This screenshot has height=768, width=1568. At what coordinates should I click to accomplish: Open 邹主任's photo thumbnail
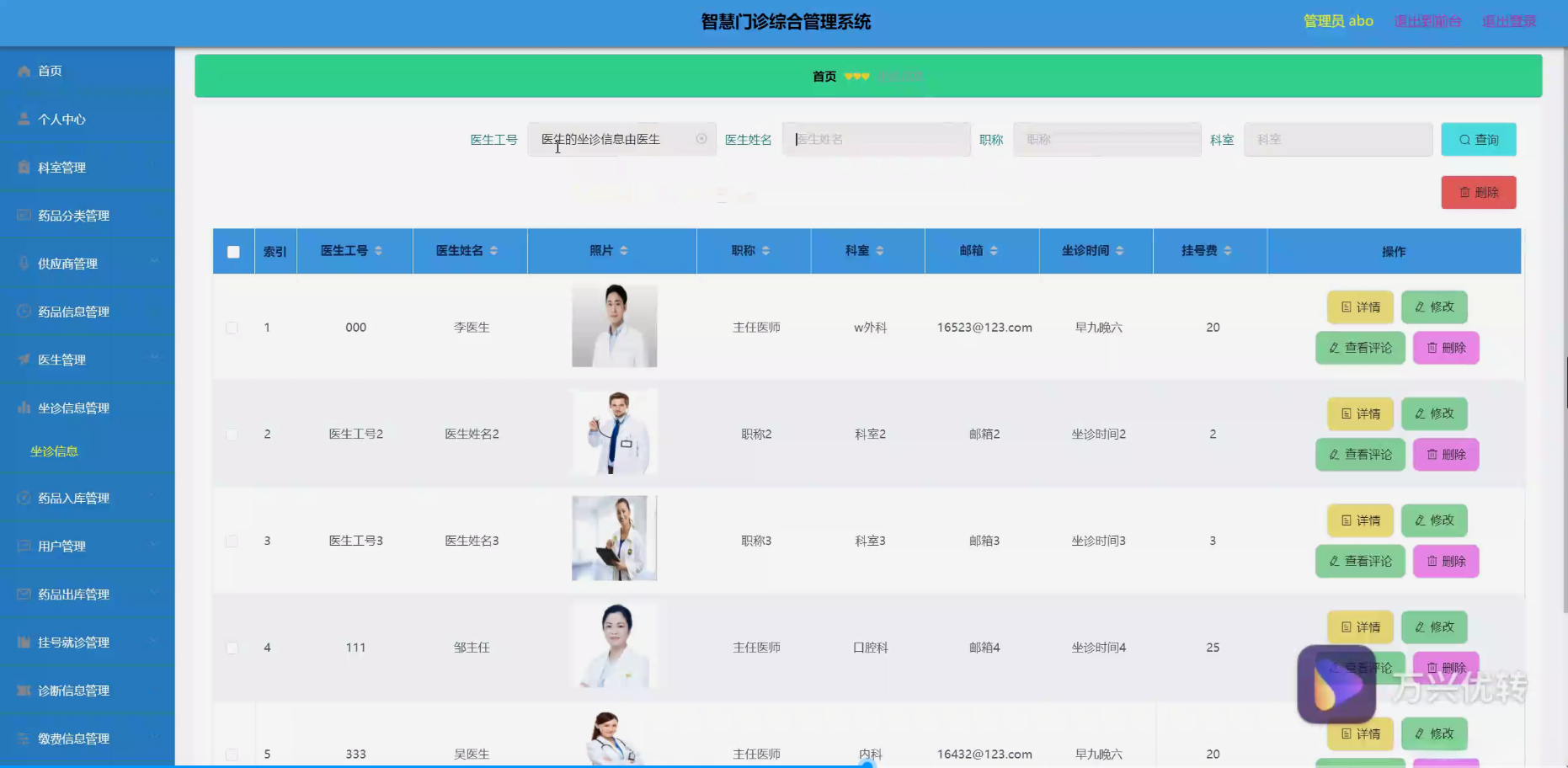point(614,645)
